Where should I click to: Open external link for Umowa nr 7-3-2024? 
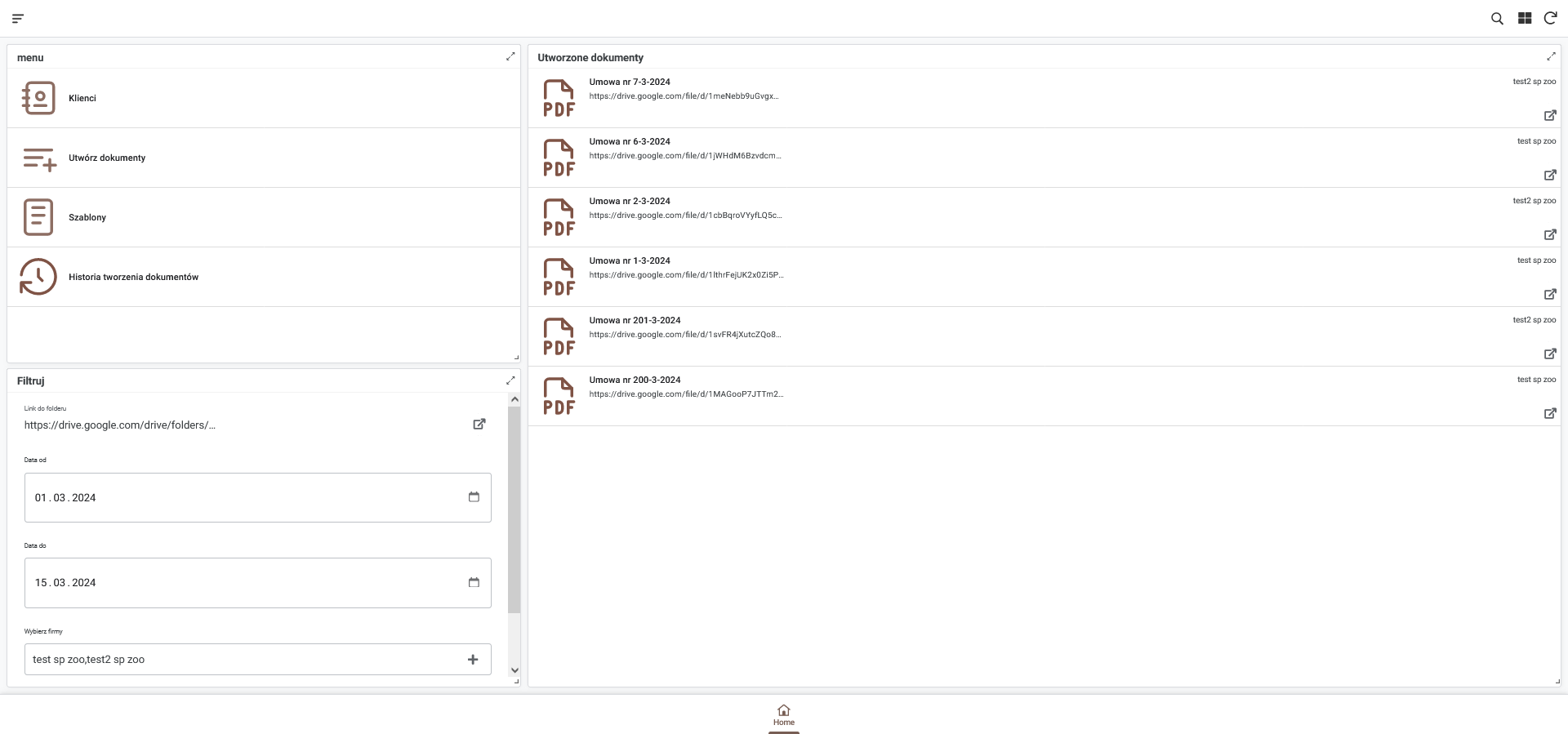pyautogui.click(x=1549, y=115)
